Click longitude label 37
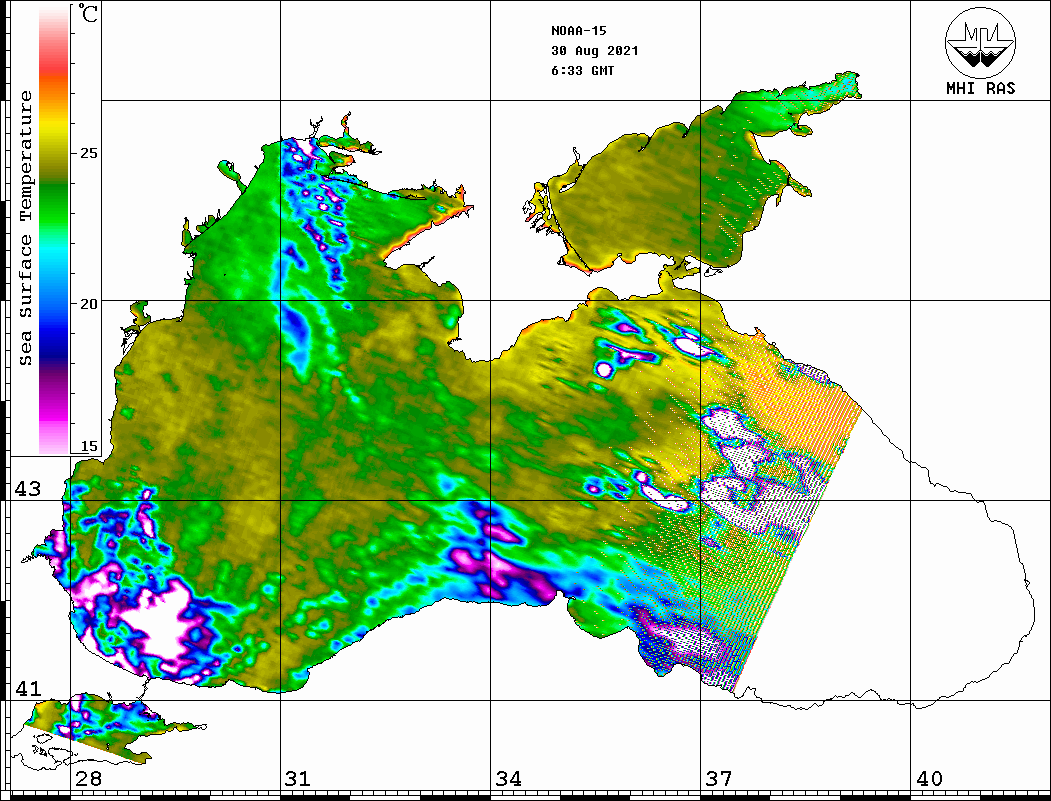 click(x=719, y=779)
